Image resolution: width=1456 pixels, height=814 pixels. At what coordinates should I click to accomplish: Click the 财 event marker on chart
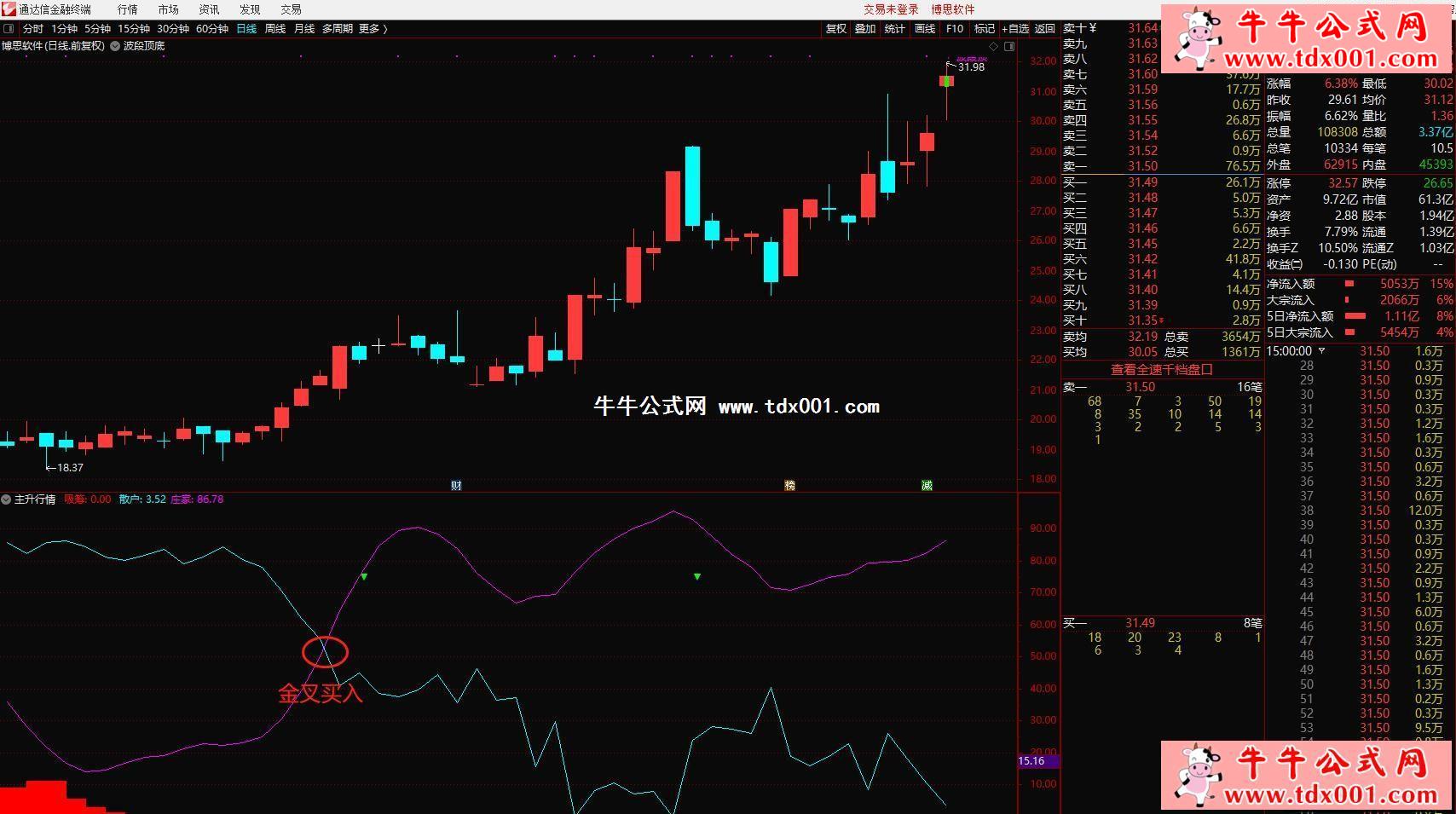pos(456,486)
